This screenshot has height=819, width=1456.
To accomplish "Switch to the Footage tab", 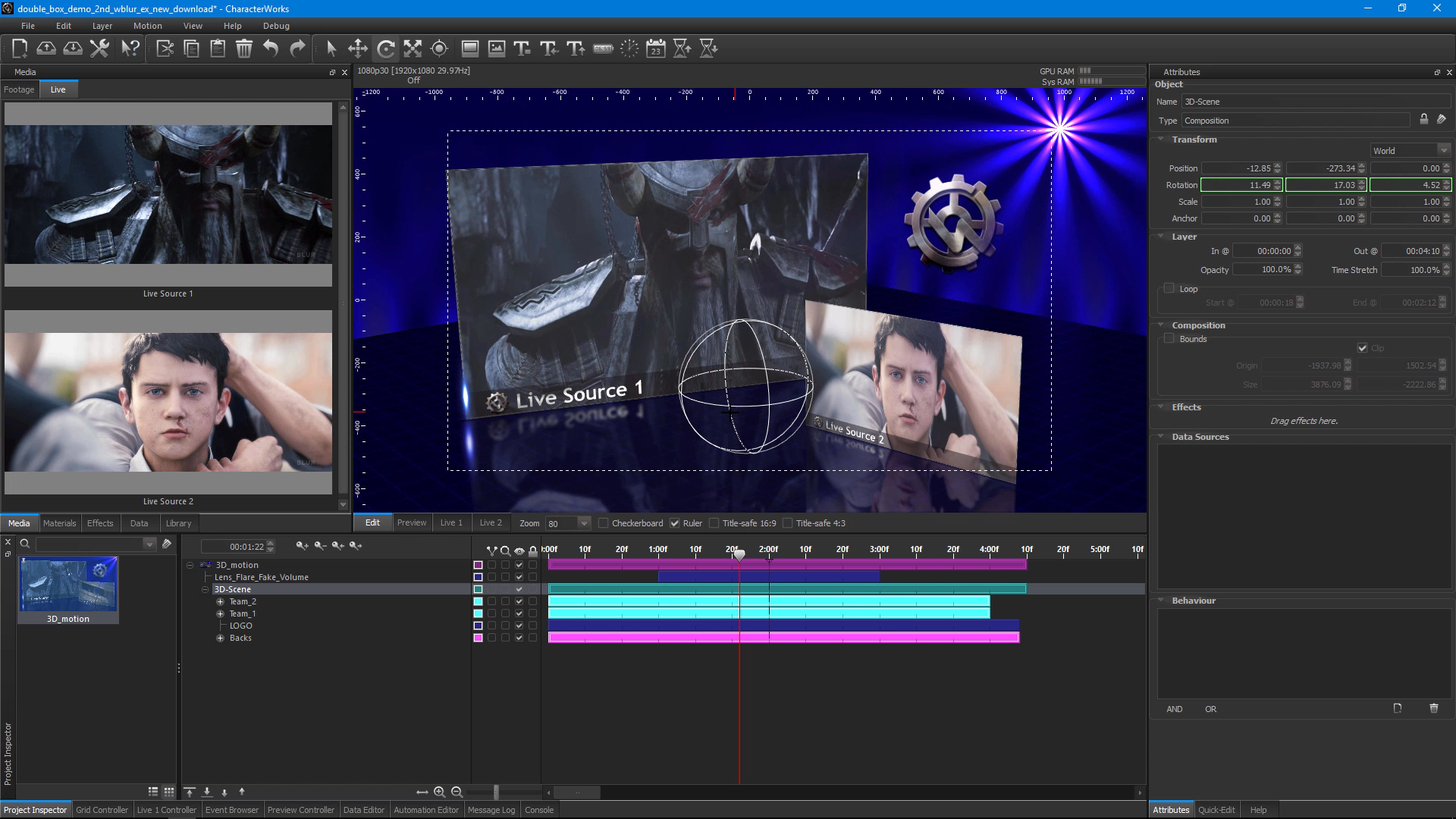I will pos(19,89).
